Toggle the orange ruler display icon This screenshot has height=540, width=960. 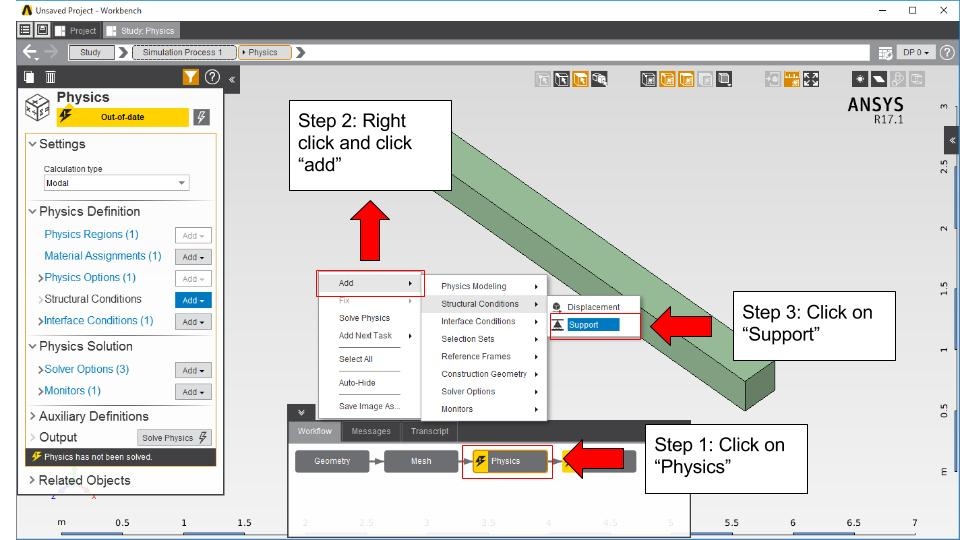click(x=792, y=79)
